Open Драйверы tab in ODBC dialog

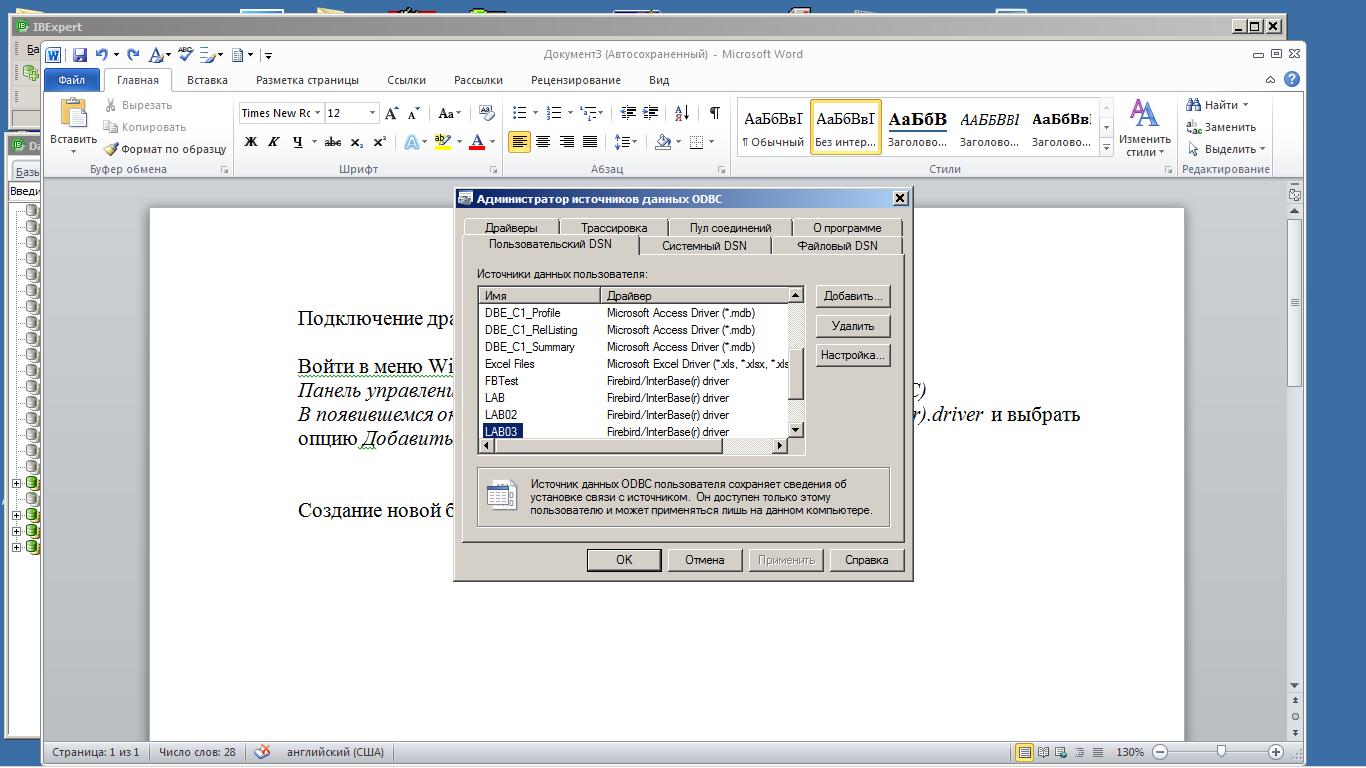511,227
